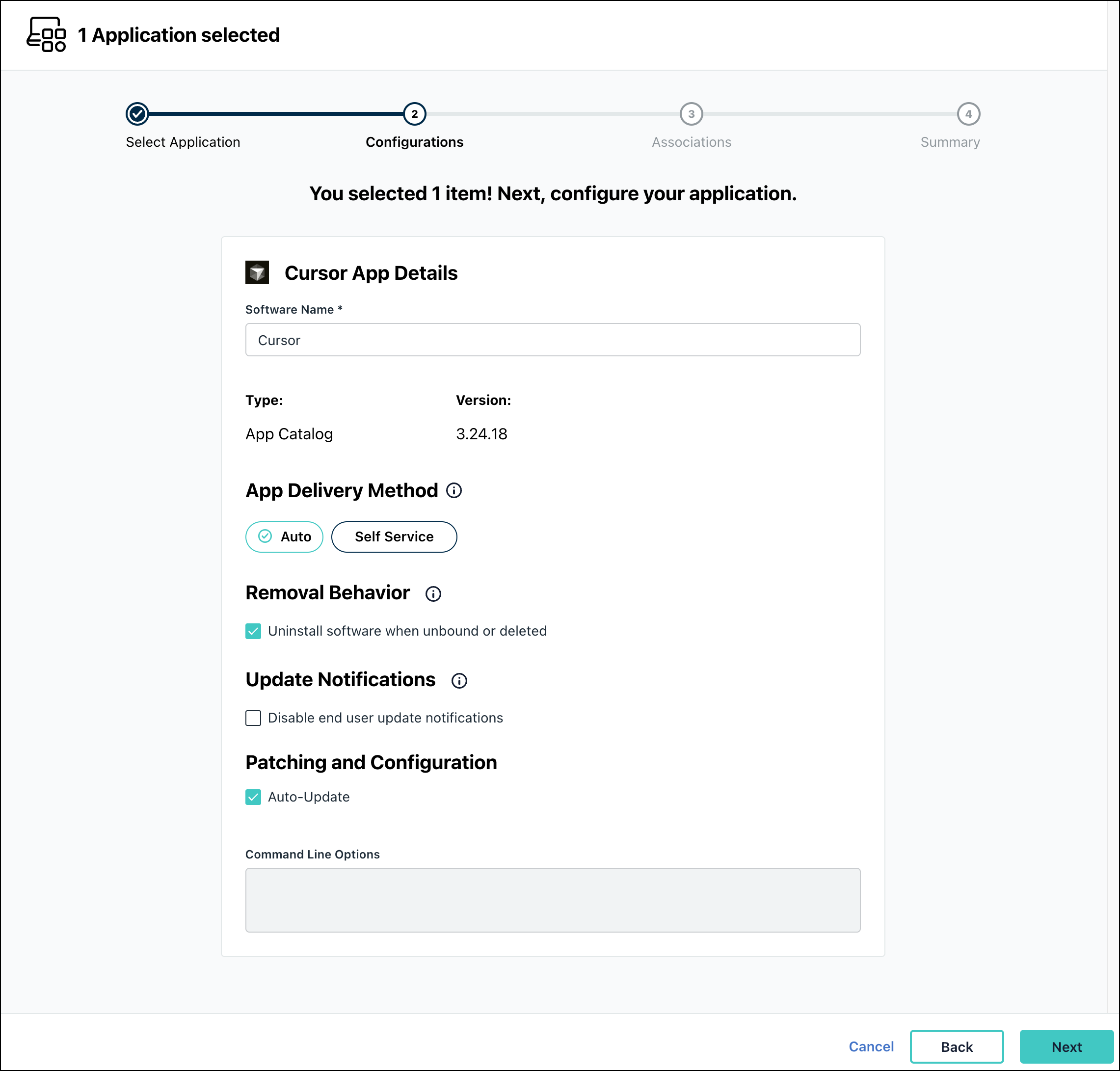
Task: Click the Patching and Configuration heading
Action: pos(371,762)
